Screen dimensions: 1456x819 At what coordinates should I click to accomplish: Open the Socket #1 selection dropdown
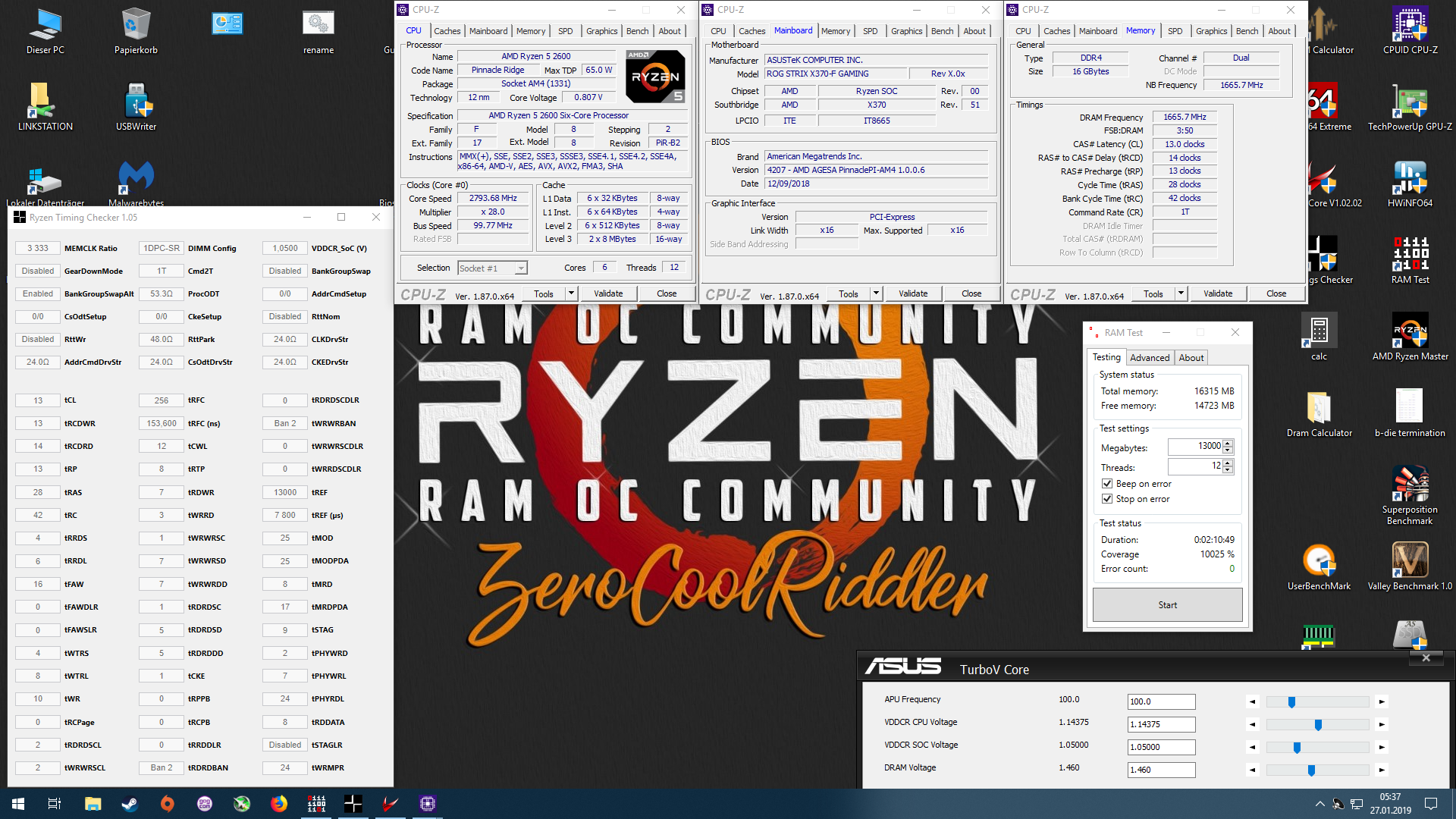point(520,268)
